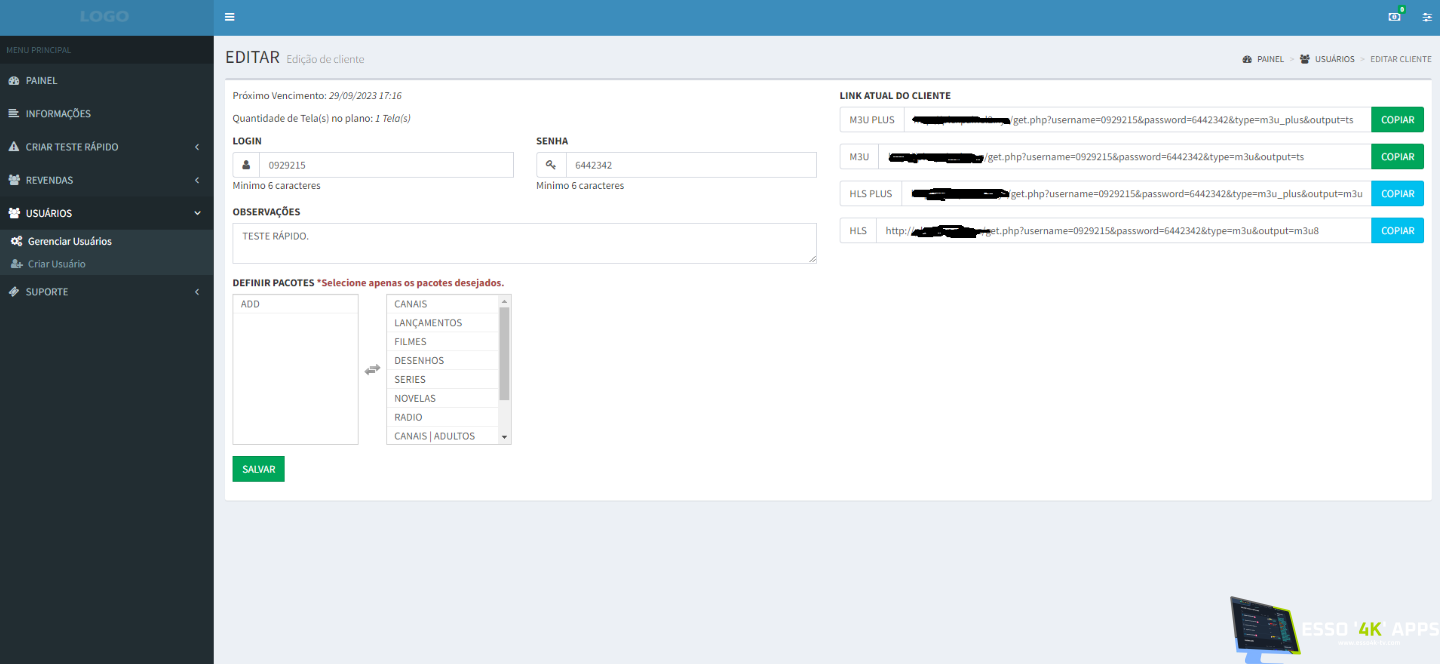The image size is (1440, 664).
Task: Select FILMES in the packages list
Action: coord(411,342)
